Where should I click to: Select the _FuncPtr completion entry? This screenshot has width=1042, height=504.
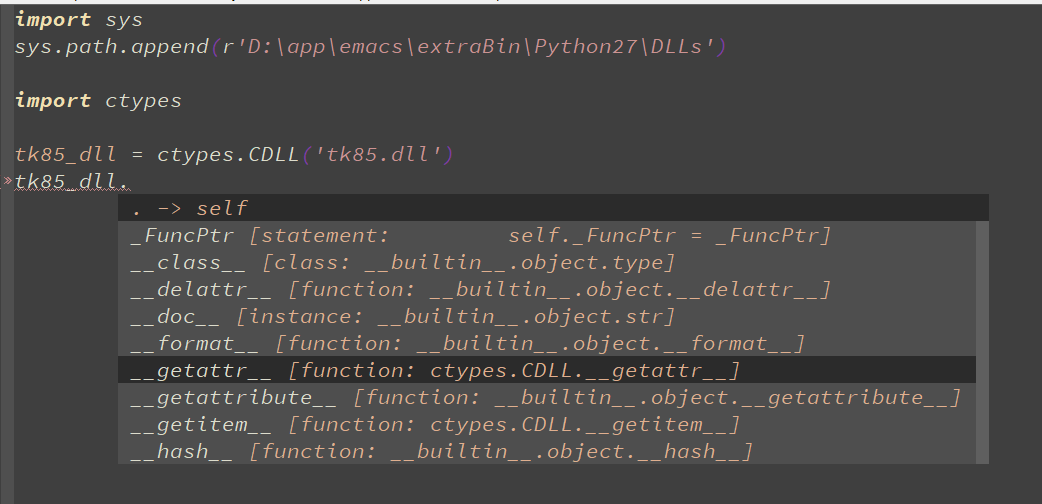coord(546,235)
